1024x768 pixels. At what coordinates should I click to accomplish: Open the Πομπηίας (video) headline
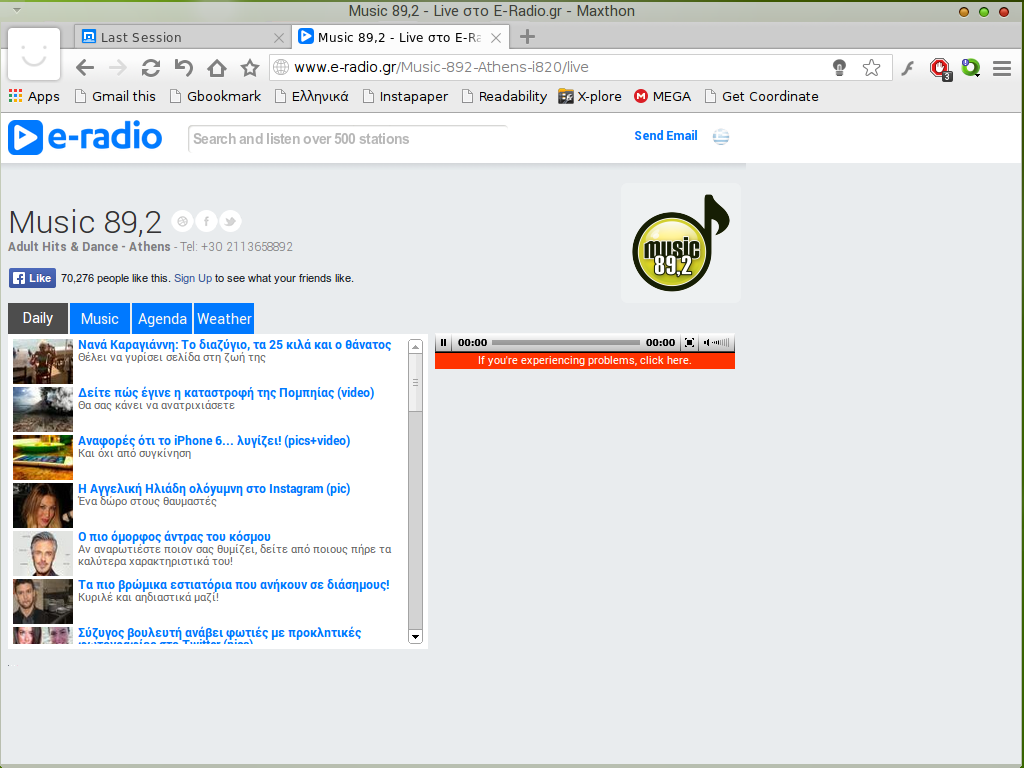tap(226, 392)
